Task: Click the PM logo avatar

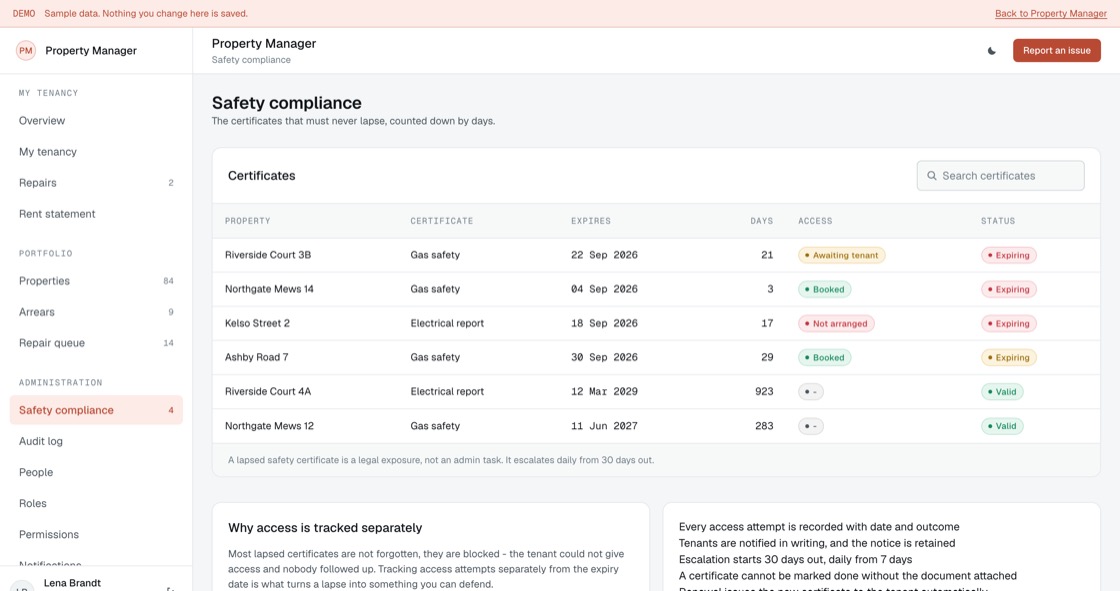Action: click(26, 51)
